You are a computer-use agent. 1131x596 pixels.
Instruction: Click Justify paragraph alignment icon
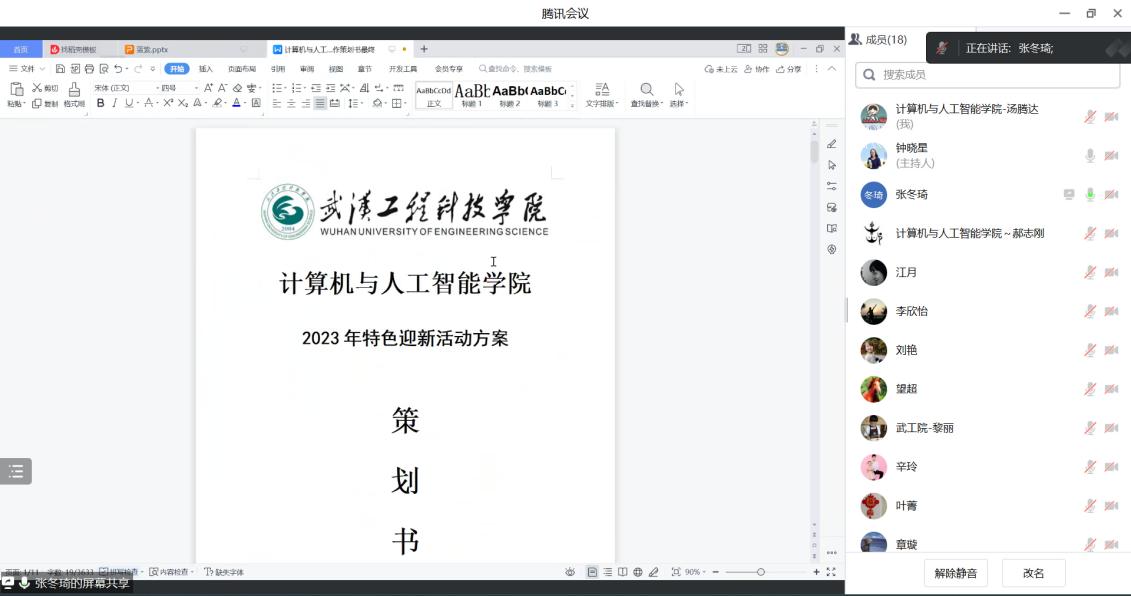tap(320, 103)
